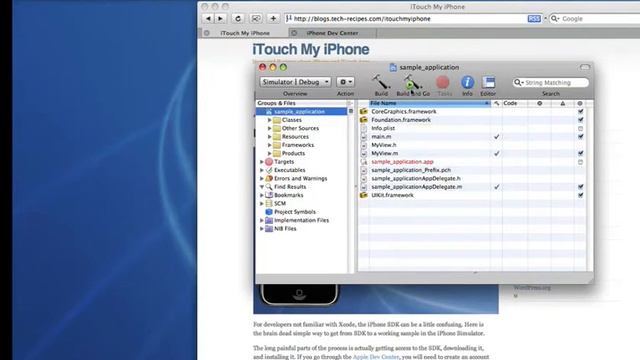Click the target bullseye column header

coord(580,103)
